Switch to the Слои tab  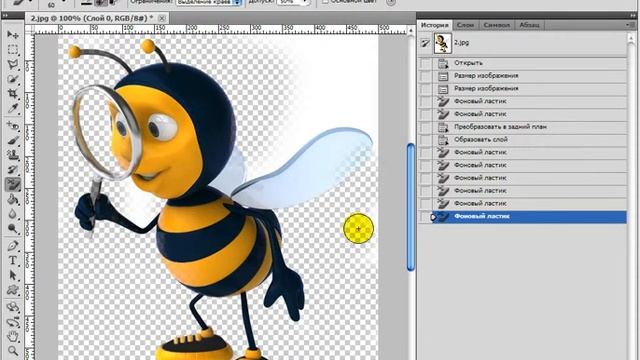click(x=465, y=25)
